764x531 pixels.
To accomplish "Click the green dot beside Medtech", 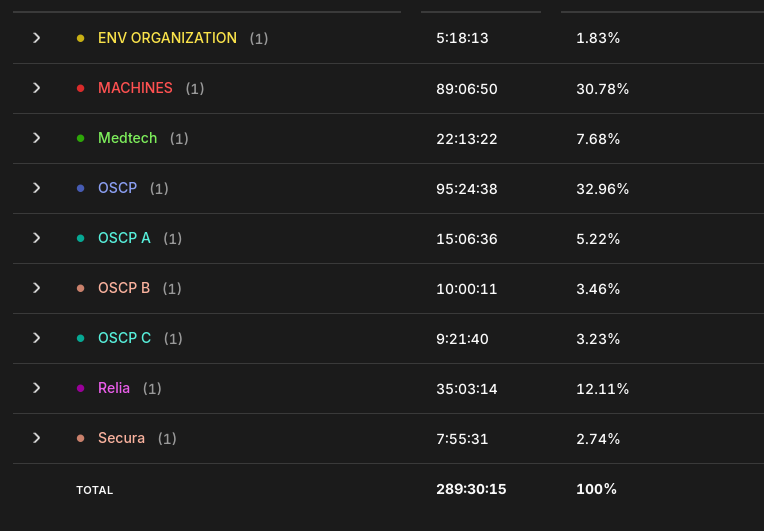I will pyautogui.click(x=80, y=138).
